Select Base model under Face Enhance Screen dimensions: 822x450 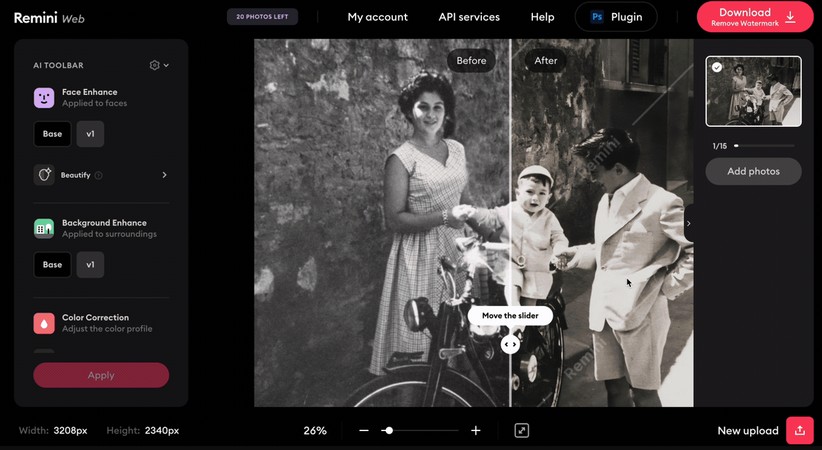pos(52,134)
